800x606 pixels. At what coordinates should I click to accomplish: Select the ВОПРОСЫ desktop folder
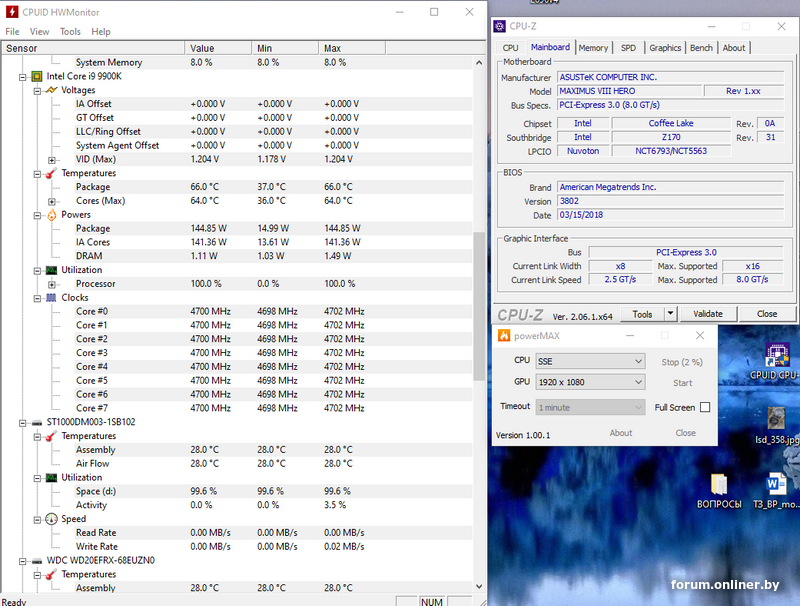click(x=719, y=491)
